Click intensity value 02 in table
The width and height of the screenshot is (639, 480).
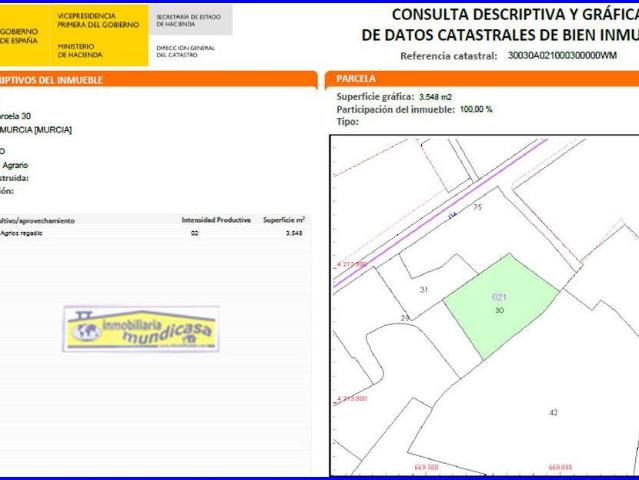click(194, 233)
